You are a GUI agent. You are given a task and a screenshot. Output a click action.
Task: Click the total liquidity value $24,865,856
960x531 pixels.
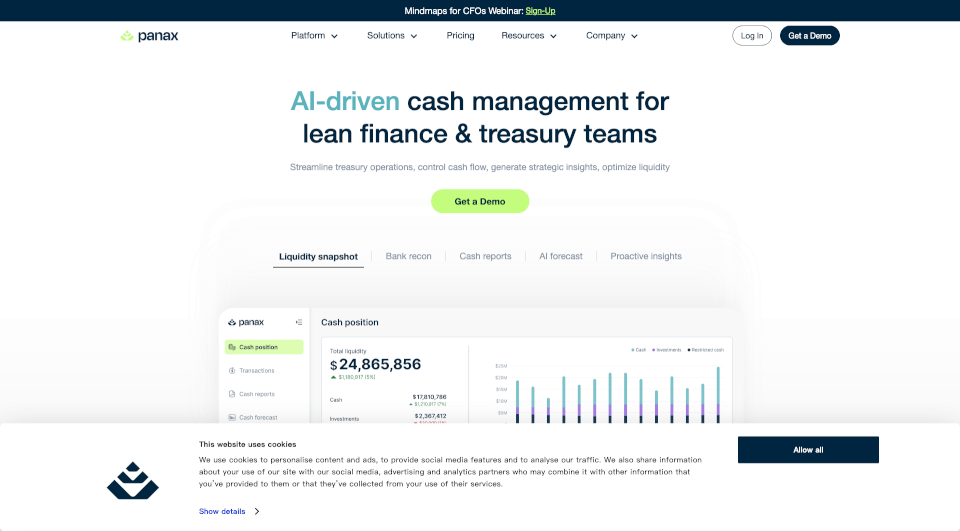375,364
